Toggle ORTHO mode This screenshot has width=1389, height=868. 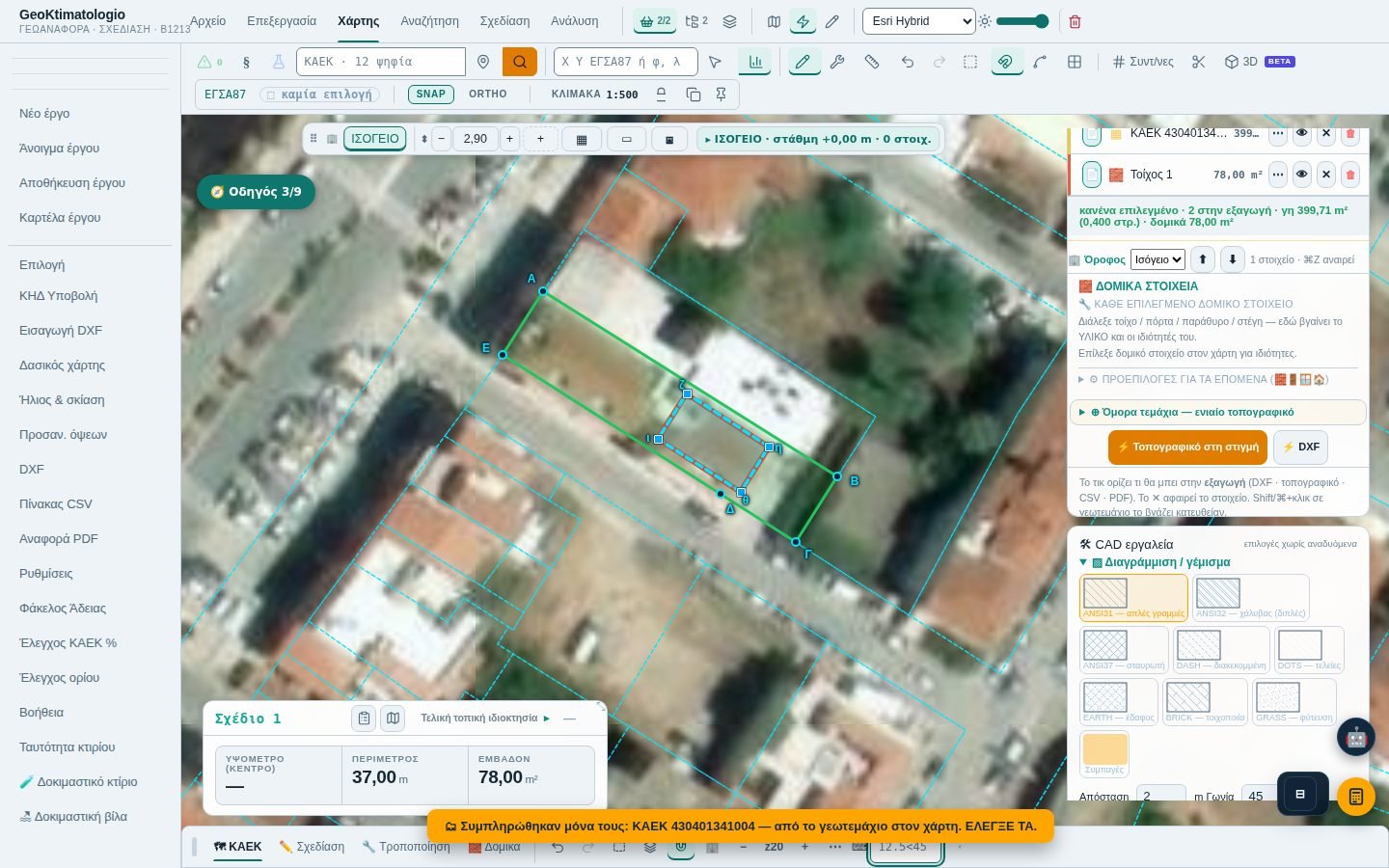pos(487,95)
